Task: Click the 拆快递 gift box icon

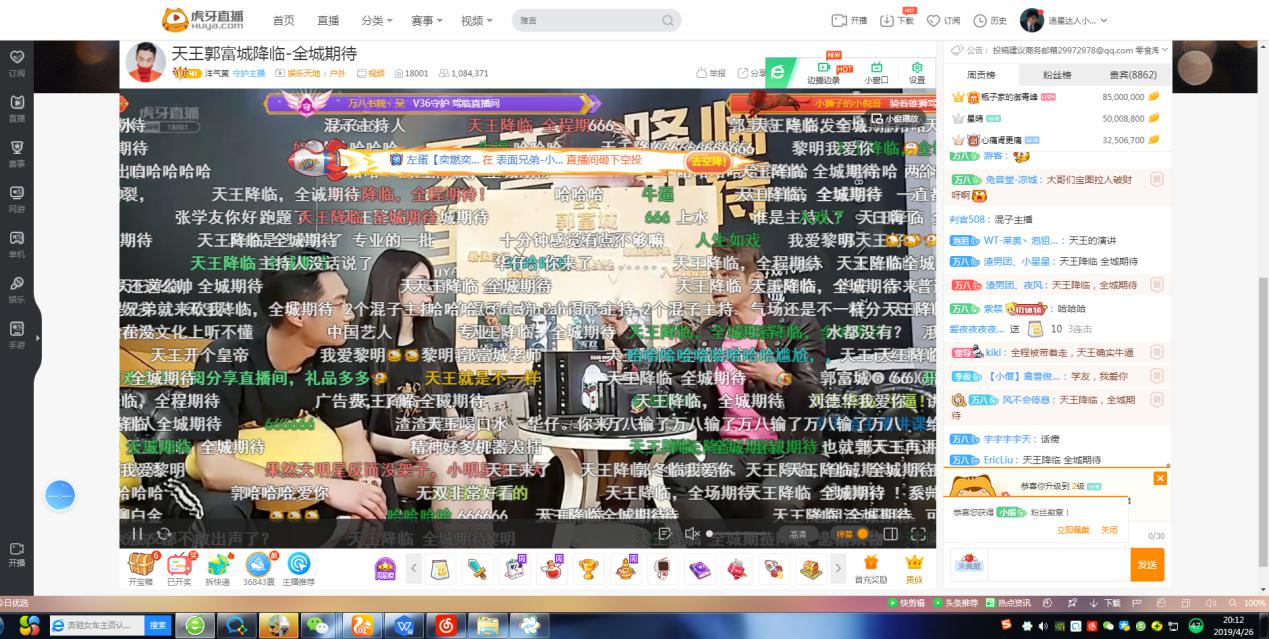Action: [x=218, y=569]
